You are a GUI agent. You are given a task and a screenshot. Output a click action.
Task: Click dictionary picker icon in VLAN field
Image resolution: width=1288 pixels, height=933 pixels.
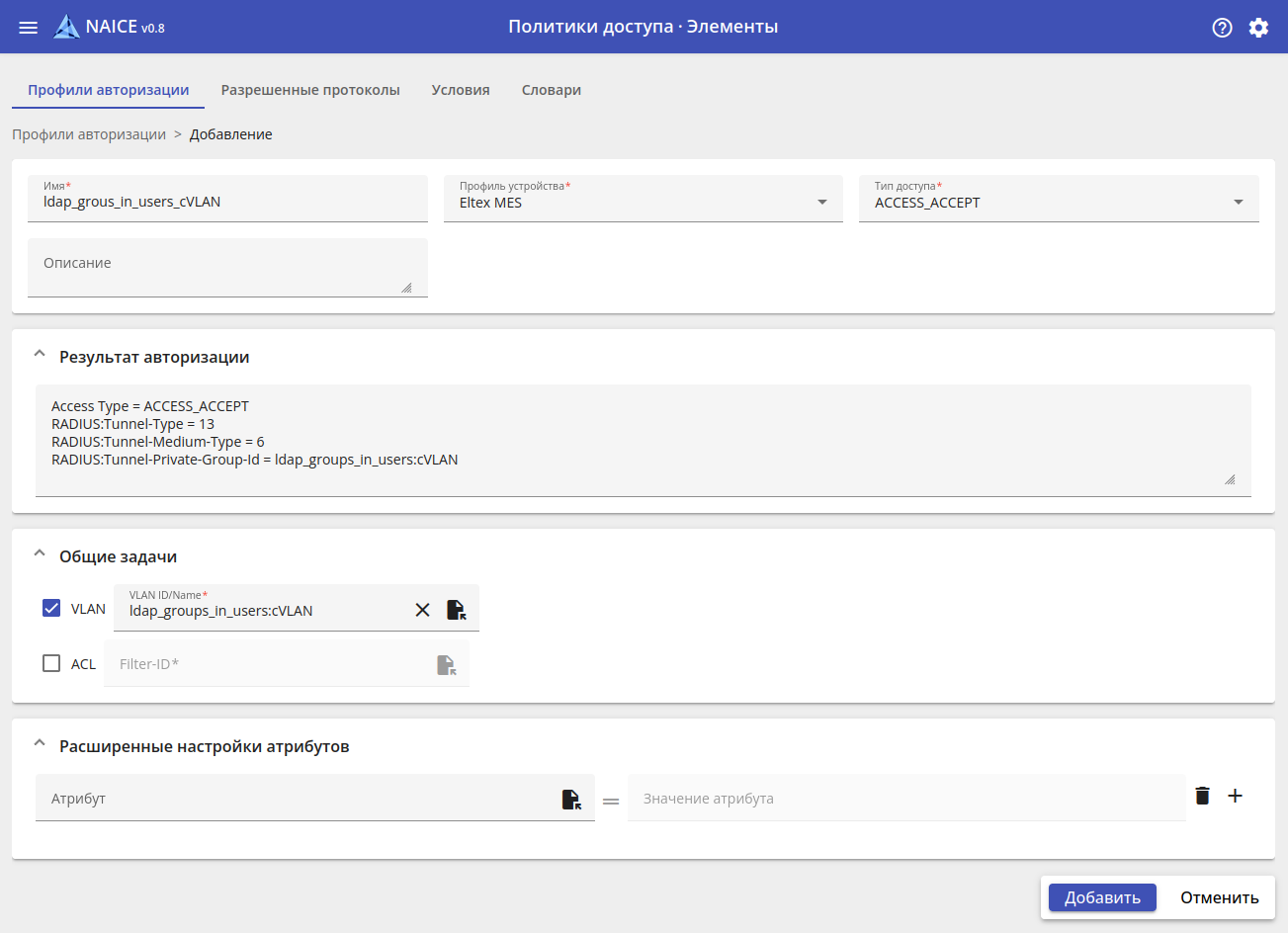tap(456, 610)
